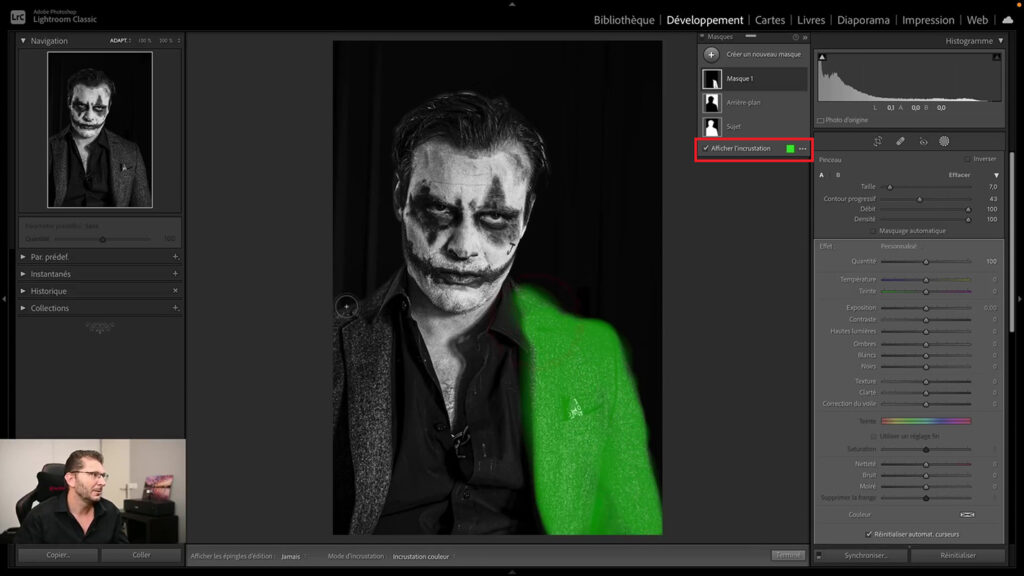Select the Crop overlay tool icon

pyautogui.click(x=878, y=141)
